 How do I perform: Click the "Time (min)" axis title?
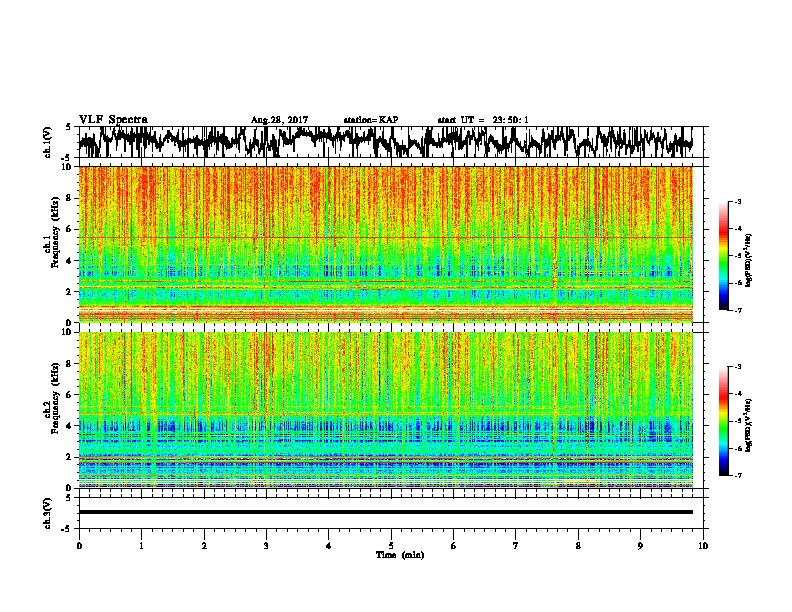(x=400, y=555)
